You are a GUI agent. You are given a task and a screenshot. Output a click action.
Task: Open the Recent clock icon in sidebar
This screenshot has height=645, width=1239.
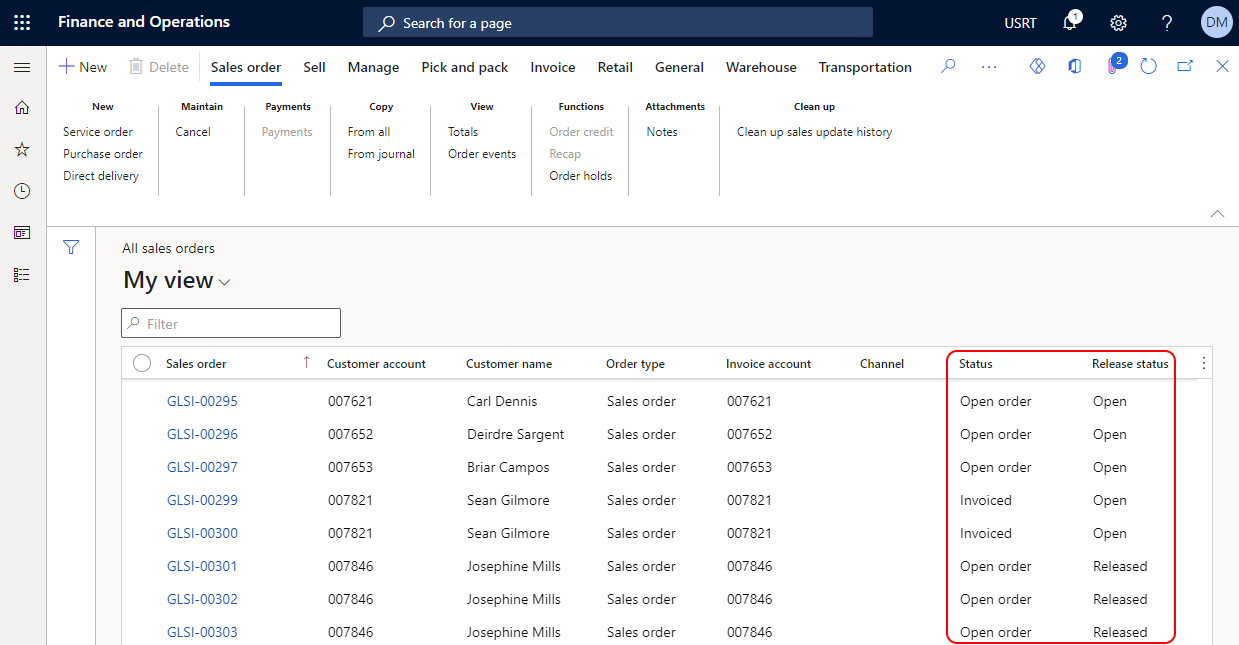[22, 191]
